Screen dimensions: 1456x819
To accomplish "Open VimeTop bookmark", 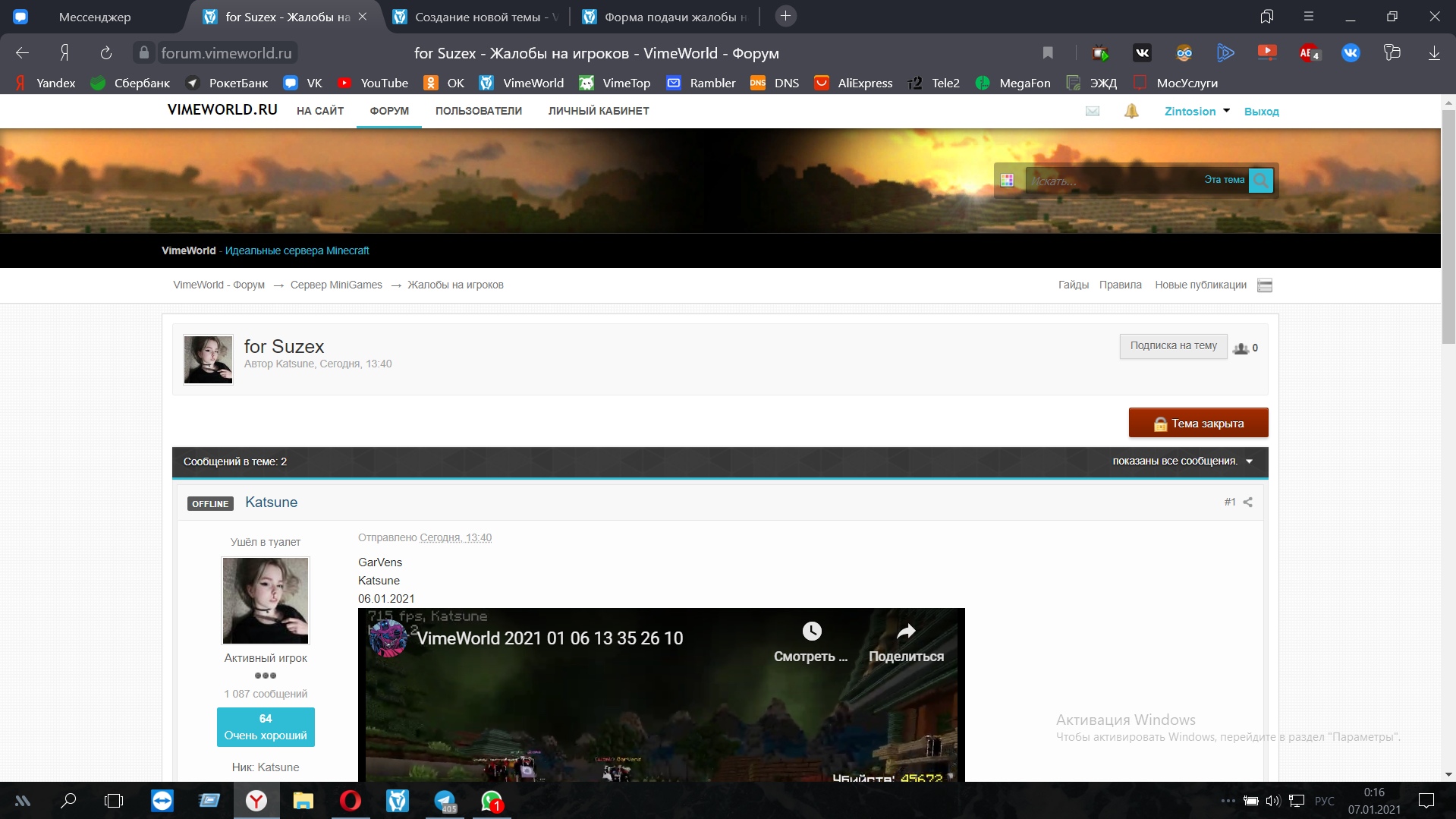I will coord(615,83).
